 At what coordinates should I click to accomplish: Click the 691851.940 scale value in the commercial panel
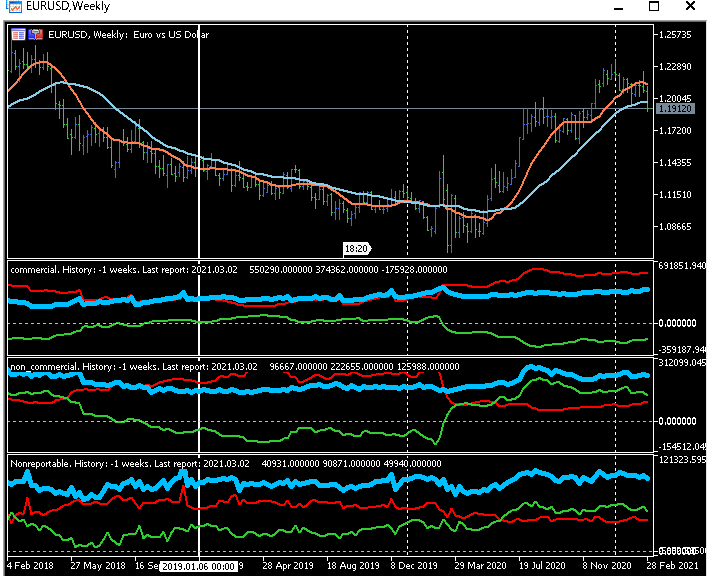pyautogui.click(x=682, y=266)
